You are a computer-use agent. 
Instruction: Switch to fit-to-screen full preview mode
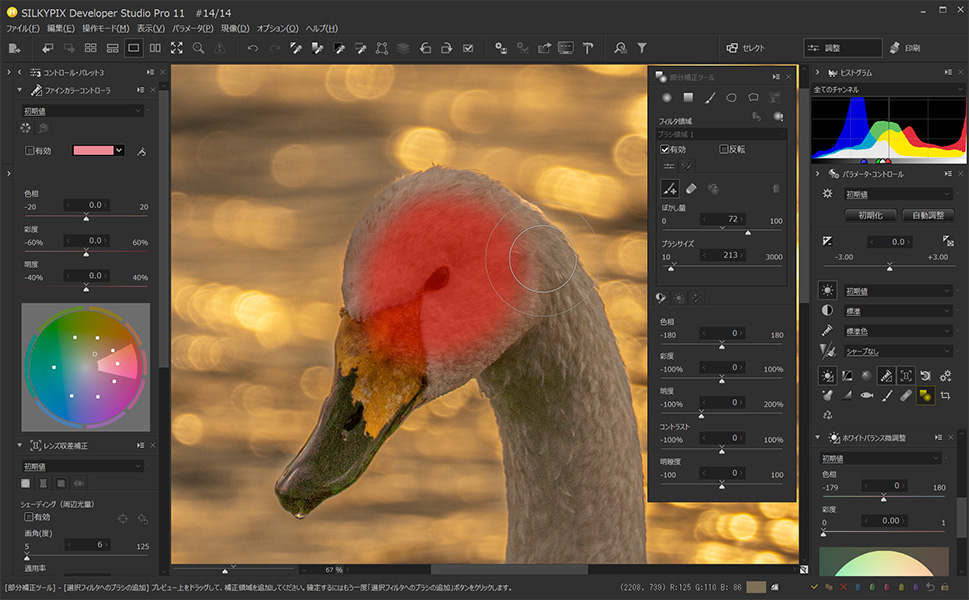point(177,48)
